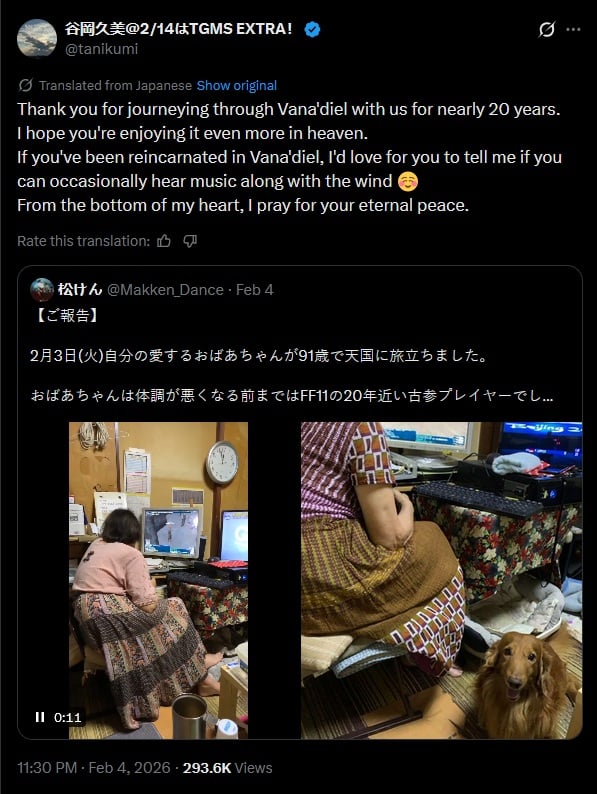Click the Feb 4 date on quoted post

click(255, 290)
